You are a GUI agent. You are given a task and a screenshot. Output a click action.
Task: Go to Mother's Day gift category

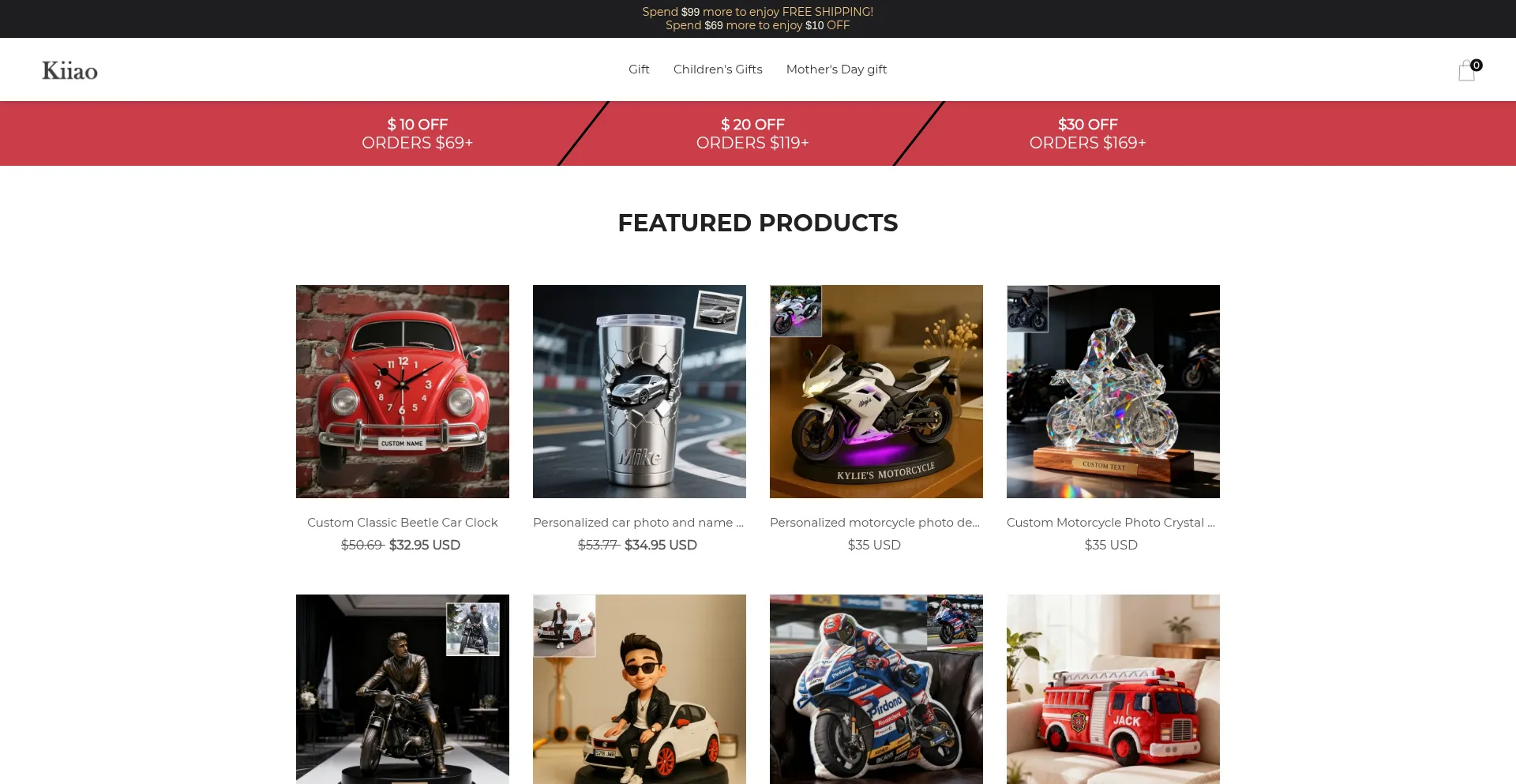836,69
